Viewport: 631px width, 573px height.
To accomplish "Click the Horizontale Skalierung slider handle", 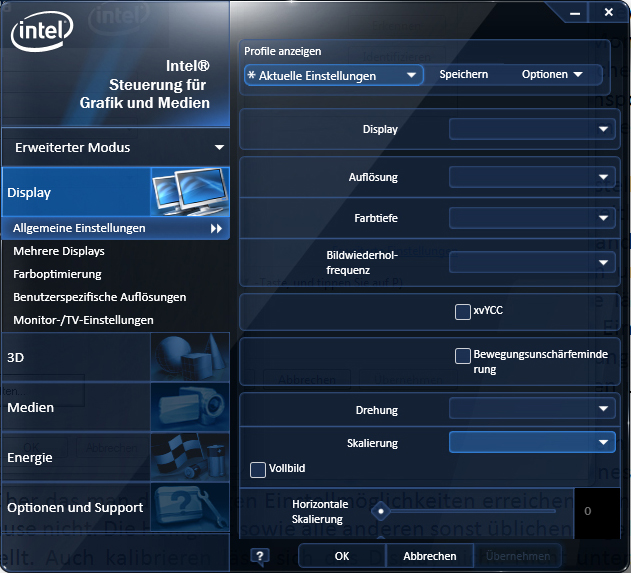I will [x=381, y=511].
